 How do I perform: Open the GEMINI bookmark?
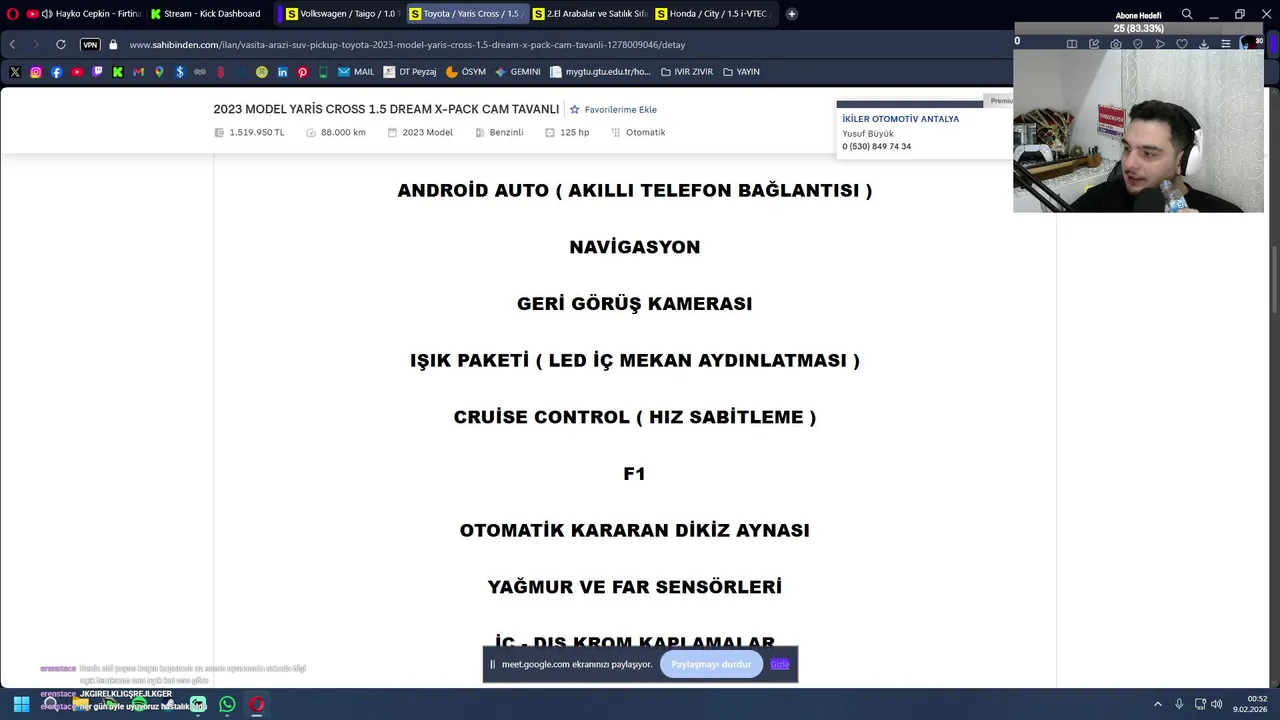click(517, 72)
